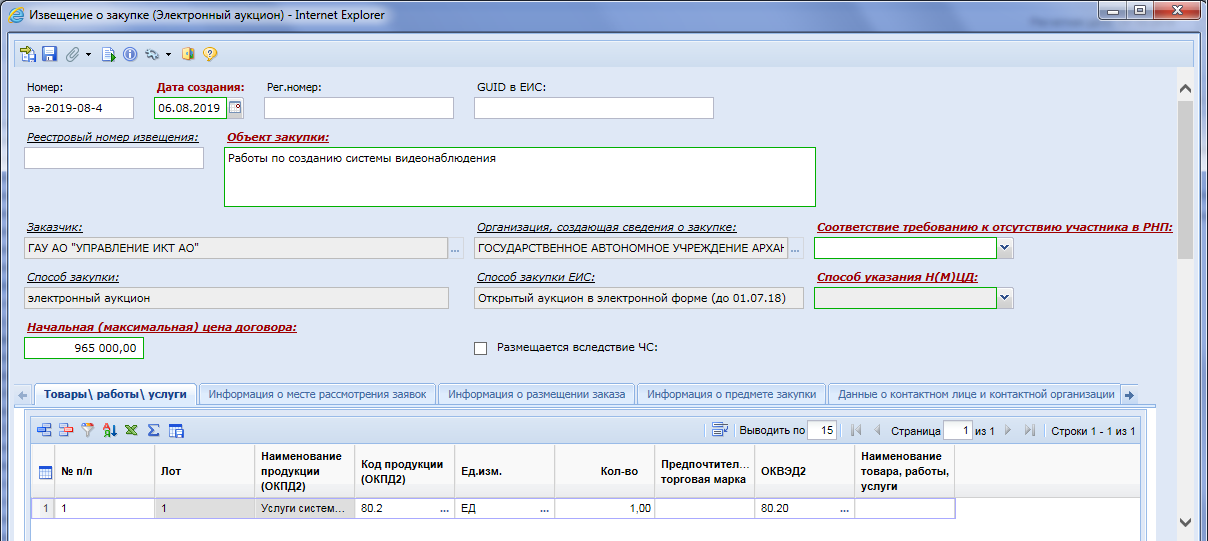Click the add row icon in grid toolbar
Viewport: 1208px width, 541px height.
44,431
